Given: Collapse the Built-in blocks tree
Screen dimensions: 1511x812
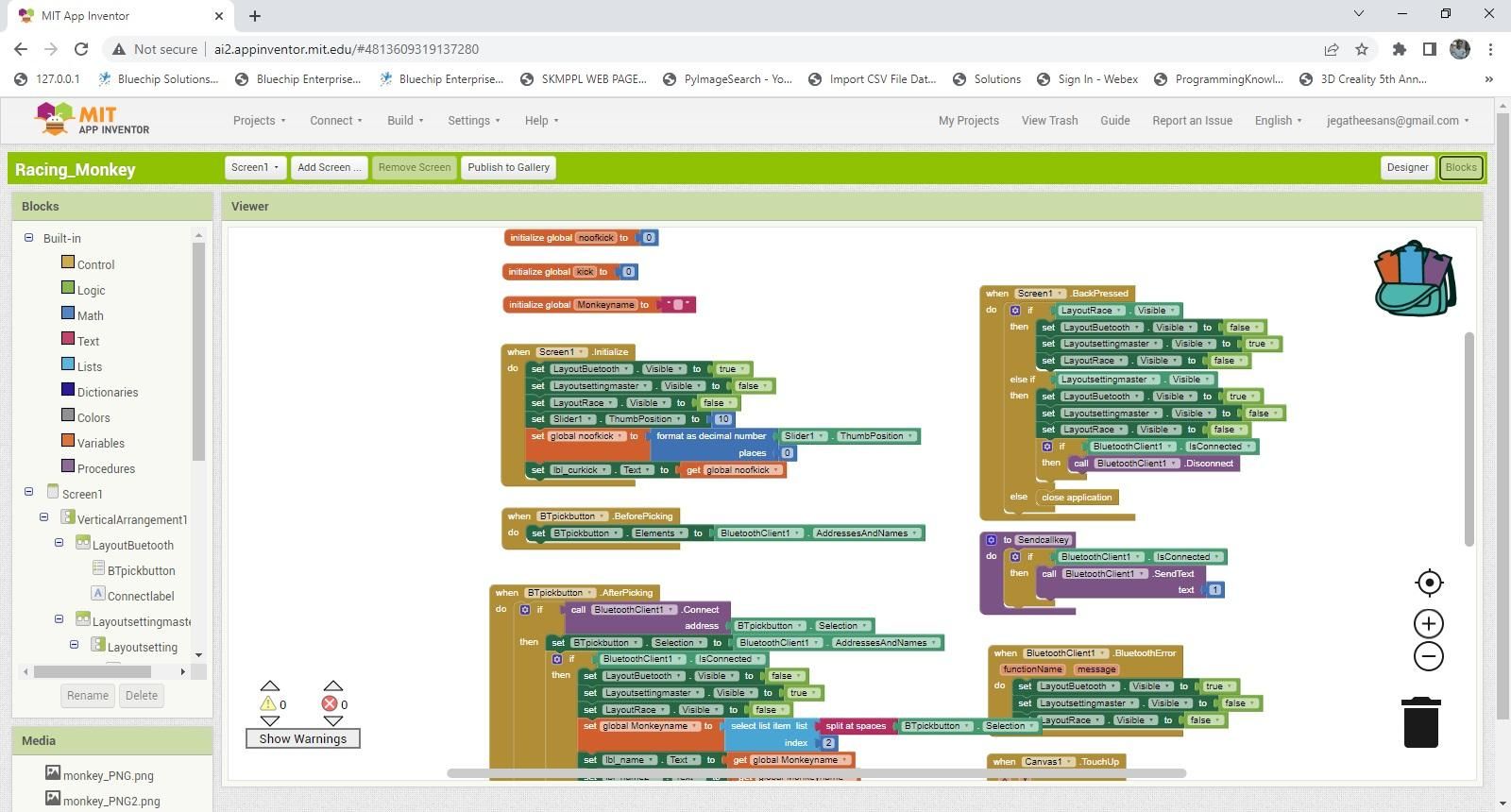Looking at the screenshot, I should [x=29, y=238].
